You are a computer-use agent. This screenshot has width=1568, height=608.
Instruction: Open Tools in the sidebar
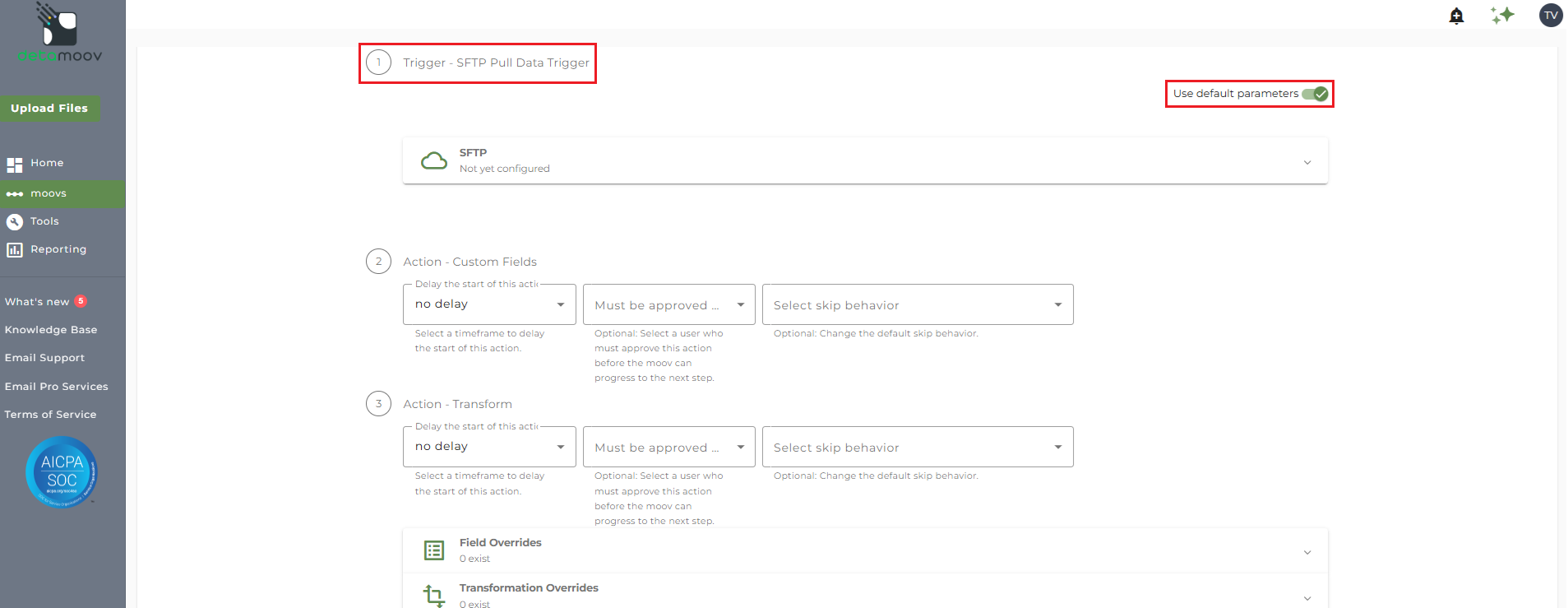point(44,221)
